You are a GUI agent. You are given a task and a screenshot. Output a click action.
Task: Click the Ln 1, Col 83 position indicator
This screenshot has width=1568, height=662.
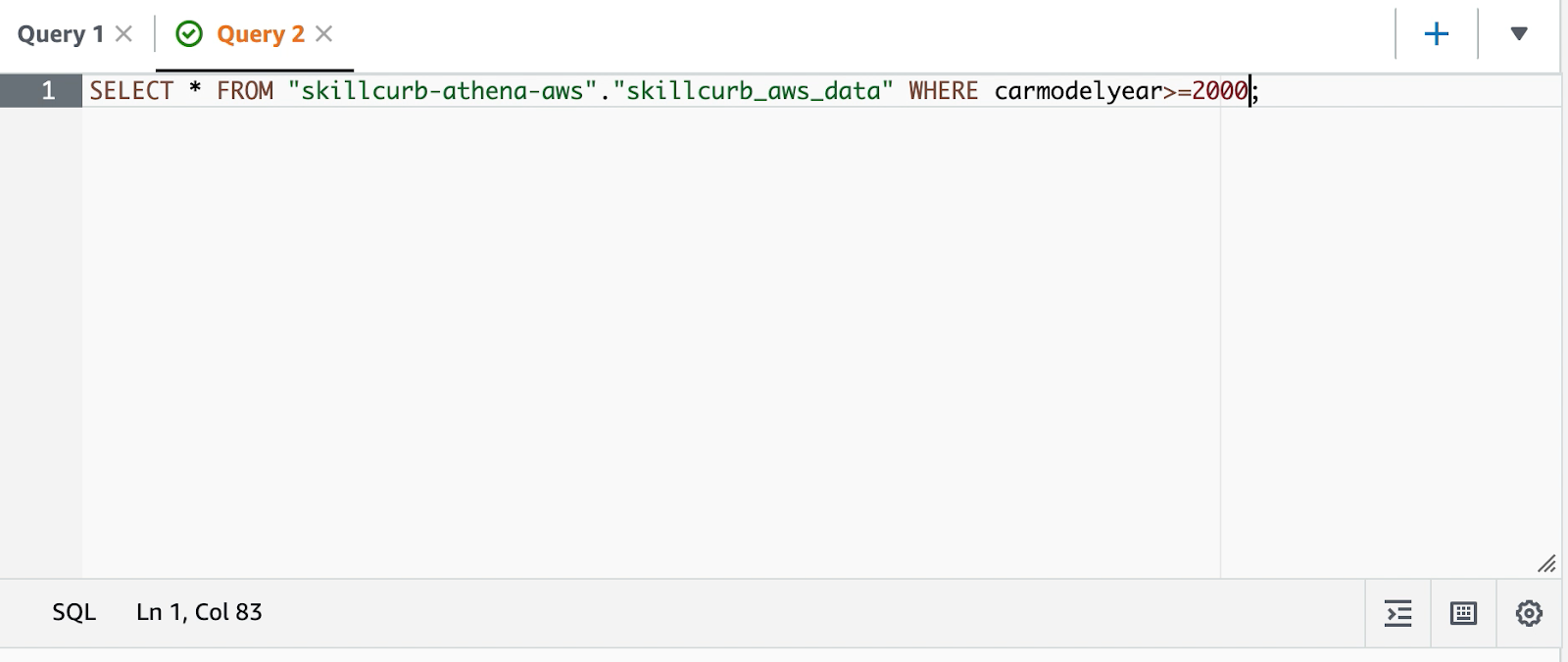pos(199,612)
